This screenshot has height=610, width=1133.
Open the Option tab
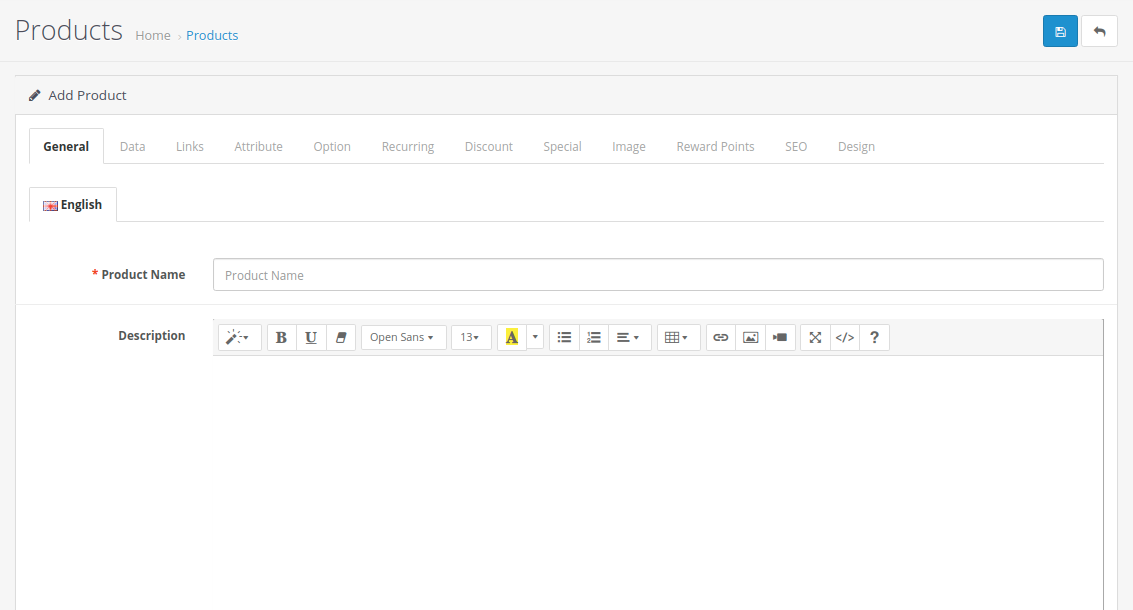point(332,147)
